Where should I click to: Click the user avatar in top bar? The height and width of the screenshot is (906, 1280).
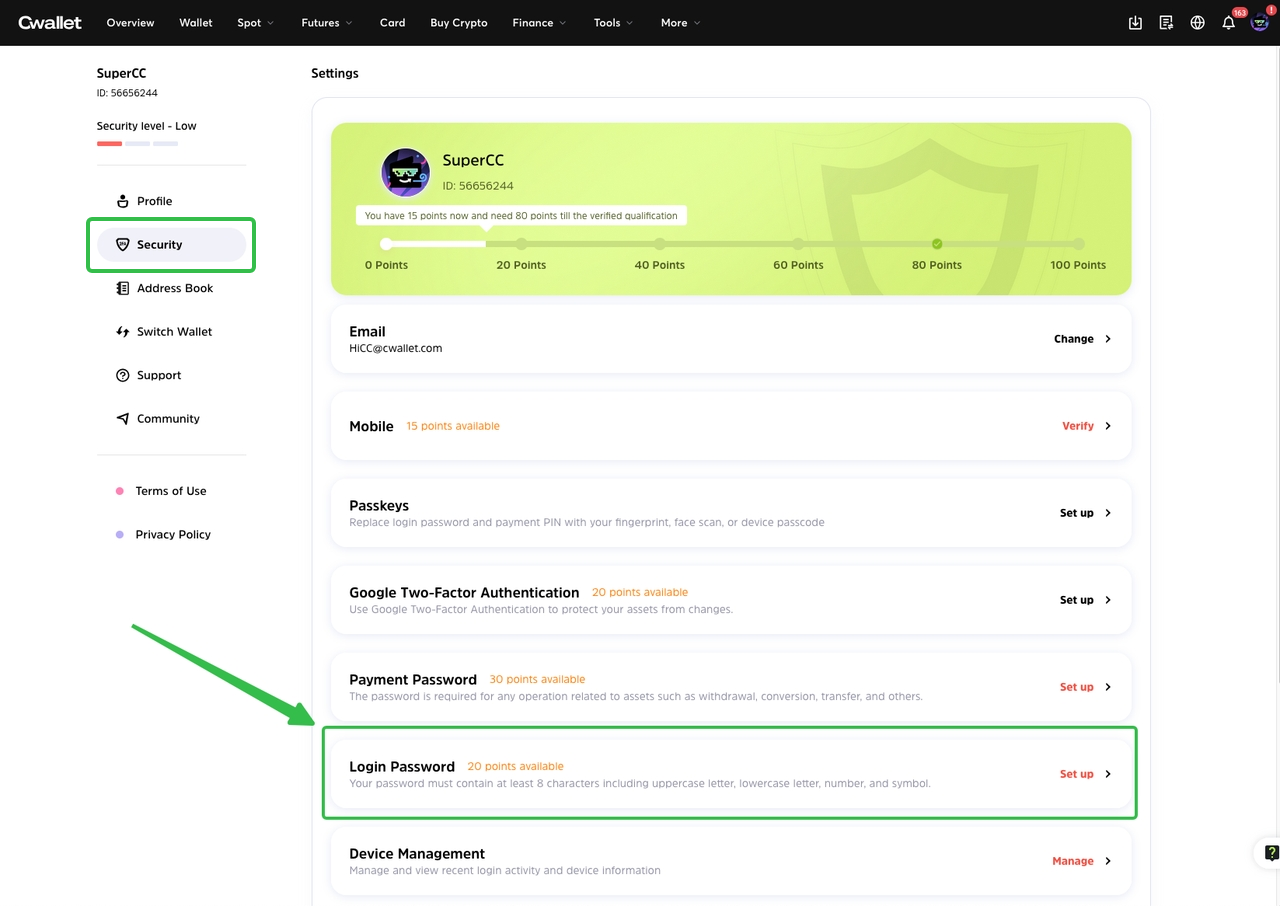click(x=1260, y=22)
